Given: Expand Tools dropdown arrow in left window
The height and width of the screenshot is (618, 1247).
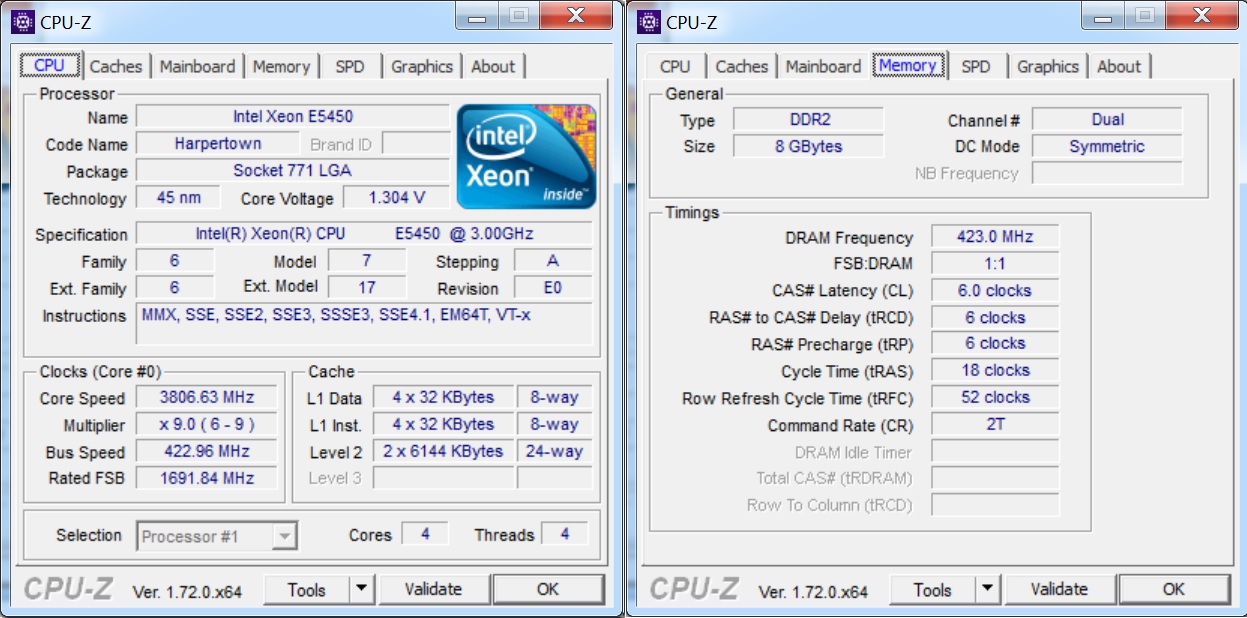Looking at the screenshot, I should tap(362, 589).
